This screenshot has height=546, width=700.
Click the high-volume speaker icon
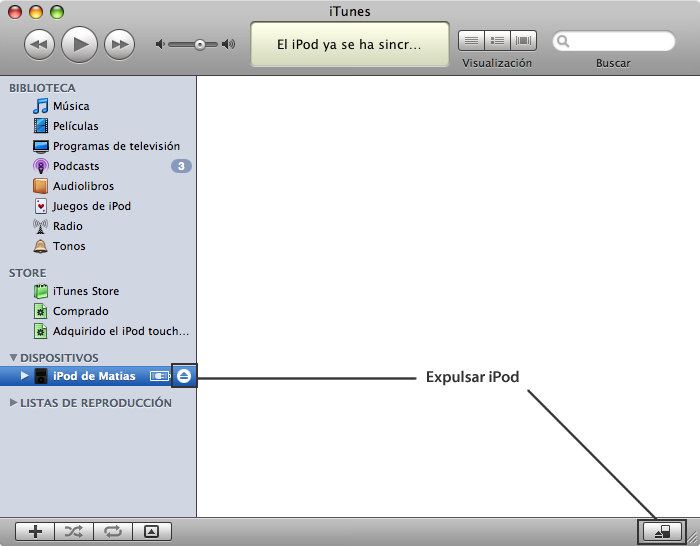pos(229,44)
